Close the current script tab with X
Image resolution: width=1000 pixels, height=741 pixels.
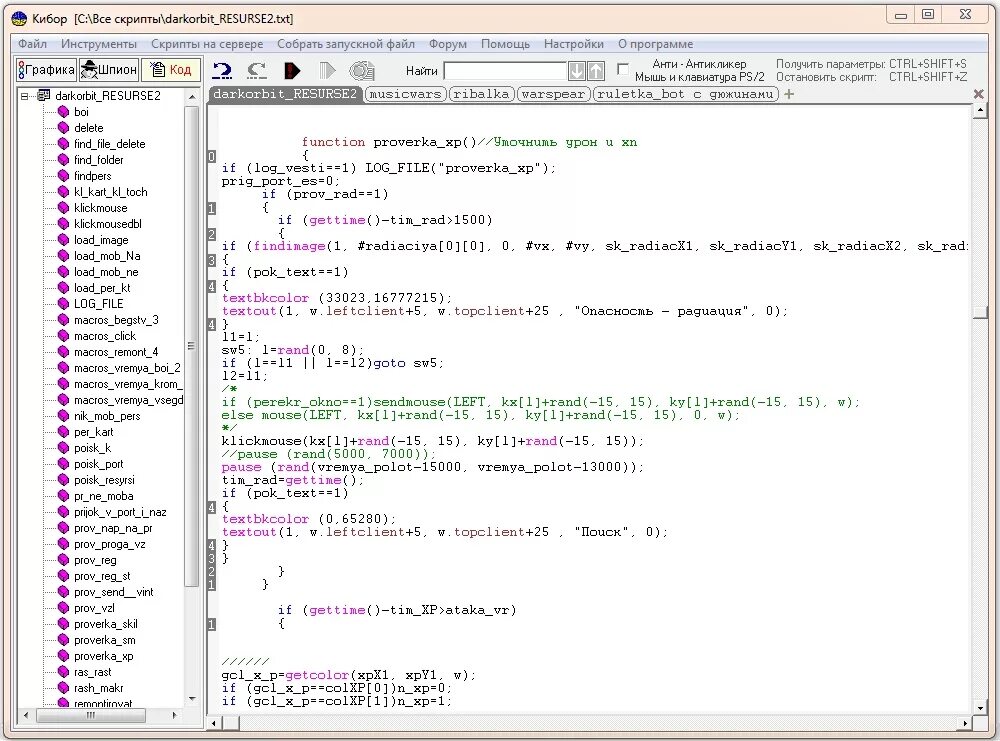[978, 94]
